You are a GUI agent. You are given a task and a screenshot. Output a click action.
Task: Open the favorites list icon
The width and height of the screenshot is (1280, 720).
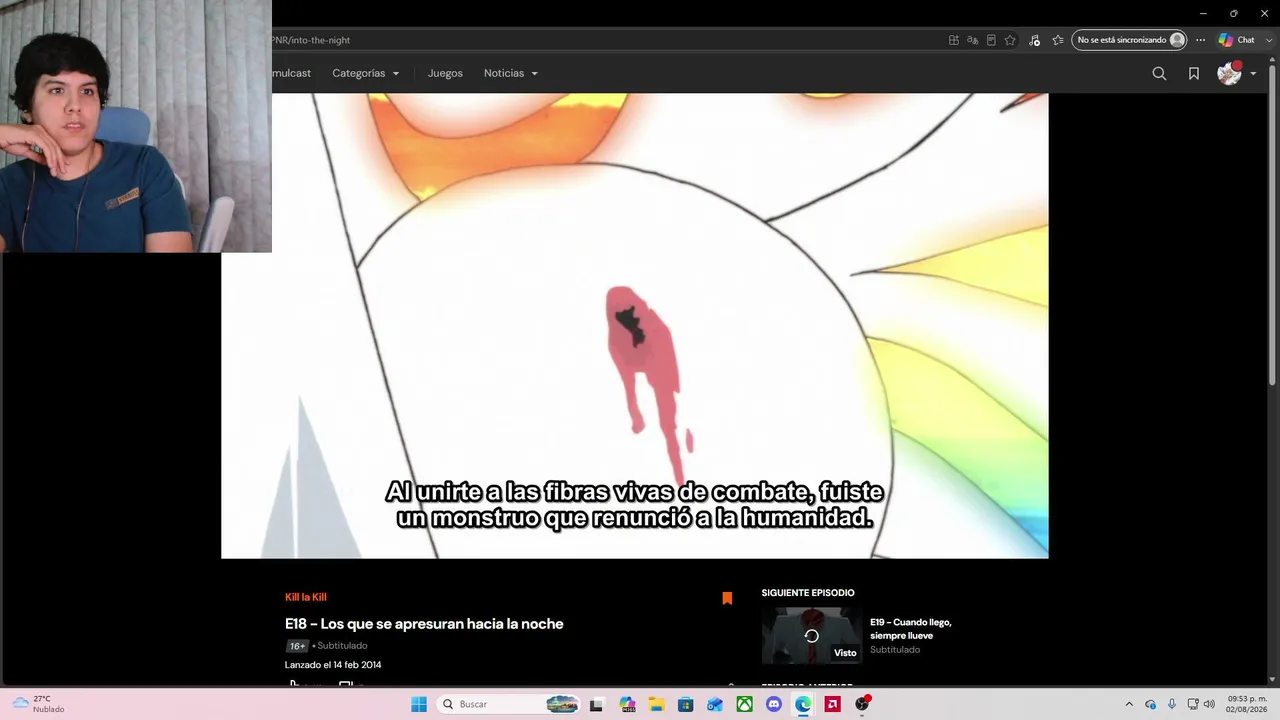[x=1058, y=40]
